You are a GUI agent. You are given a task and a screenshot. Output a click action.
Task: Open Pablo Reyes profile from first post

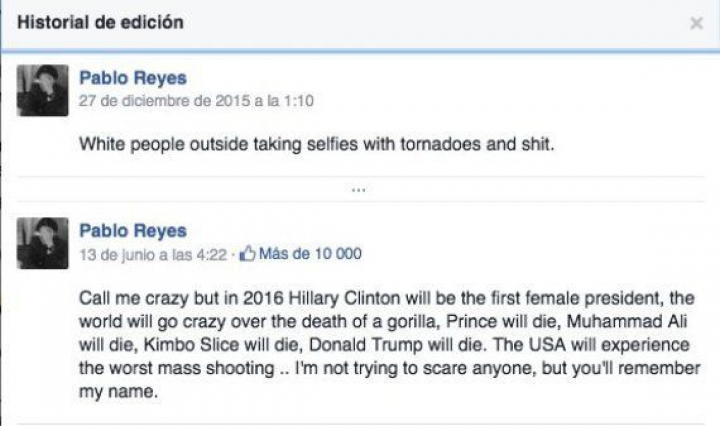click(x=132, y=78)
